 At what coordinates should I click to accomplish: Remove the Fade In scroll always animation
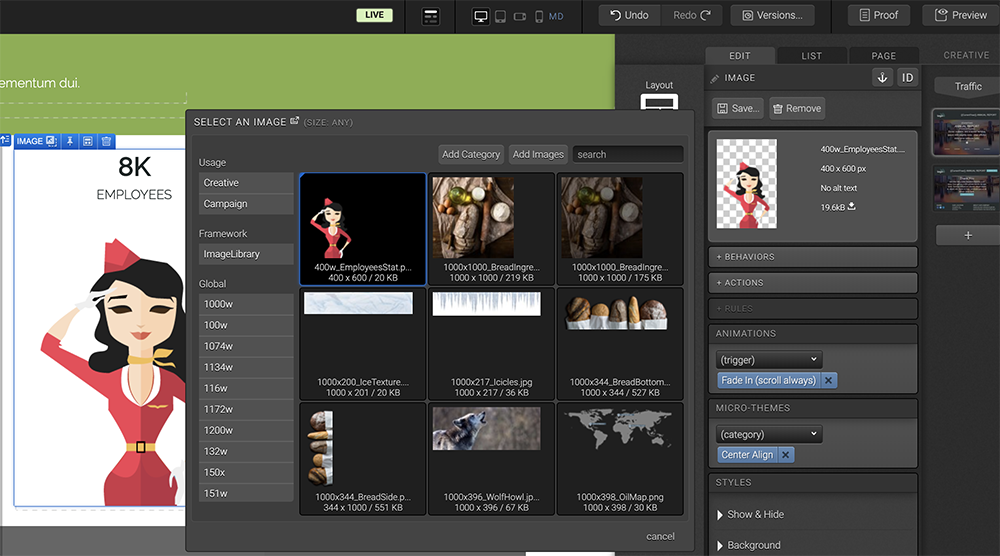[x=828, y=380]
